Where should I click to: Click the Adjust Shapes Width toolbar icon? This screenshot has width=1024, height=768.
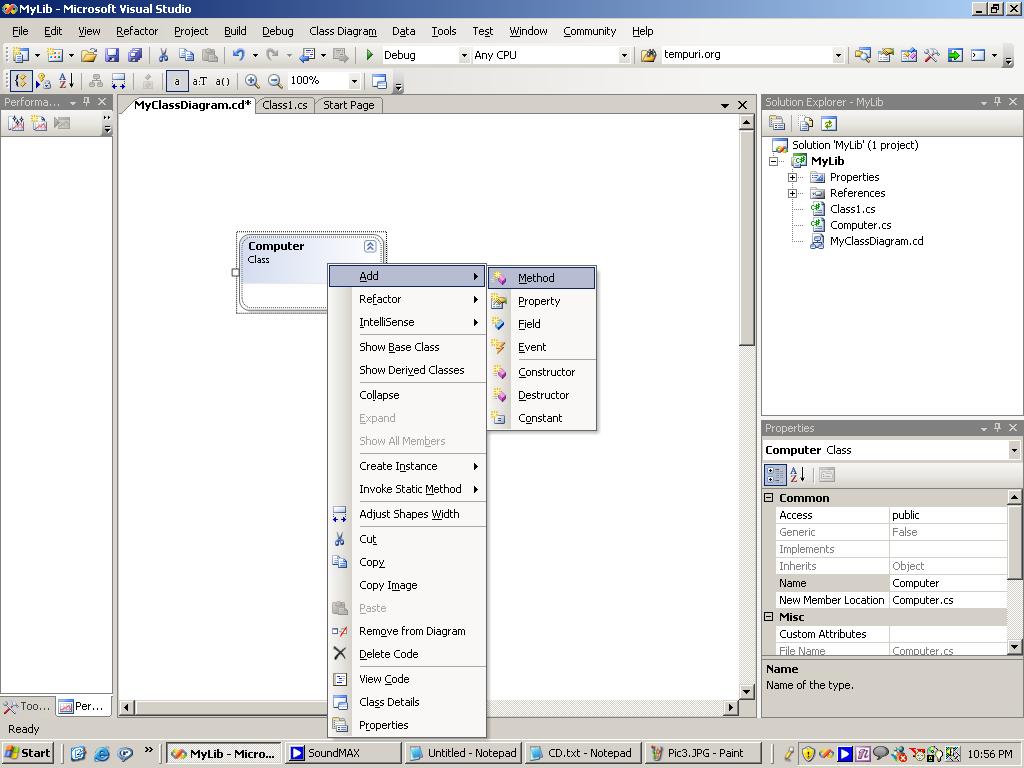click(x=119, y=81)
